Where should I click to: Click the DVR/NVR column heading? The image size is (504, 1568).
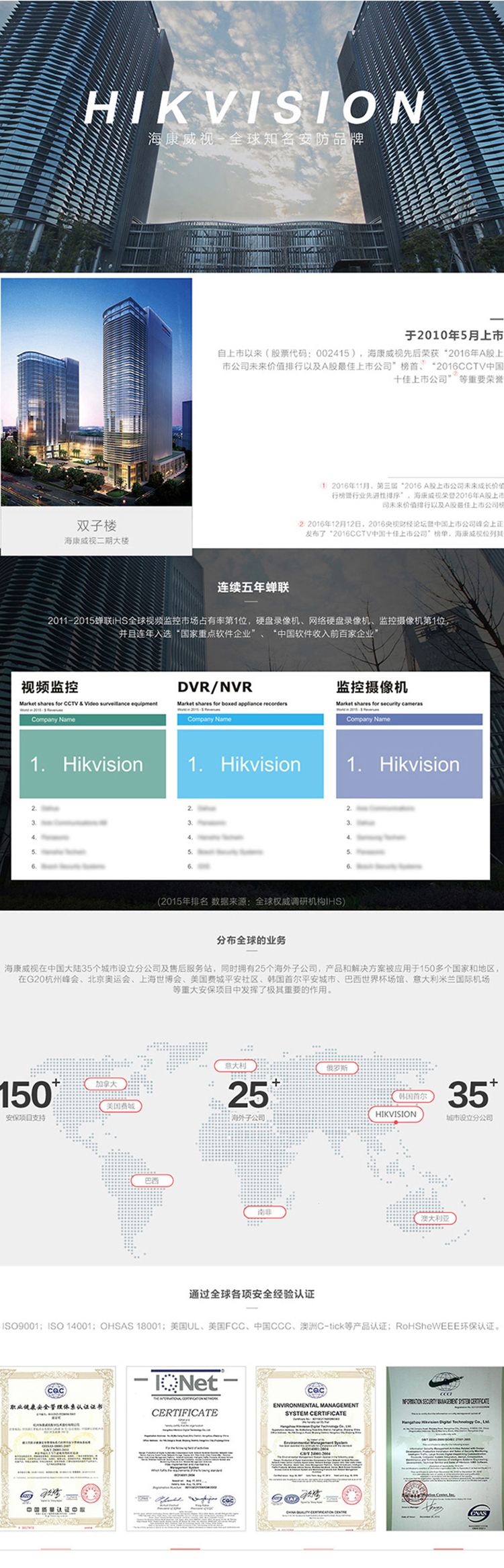click(215, 687)
